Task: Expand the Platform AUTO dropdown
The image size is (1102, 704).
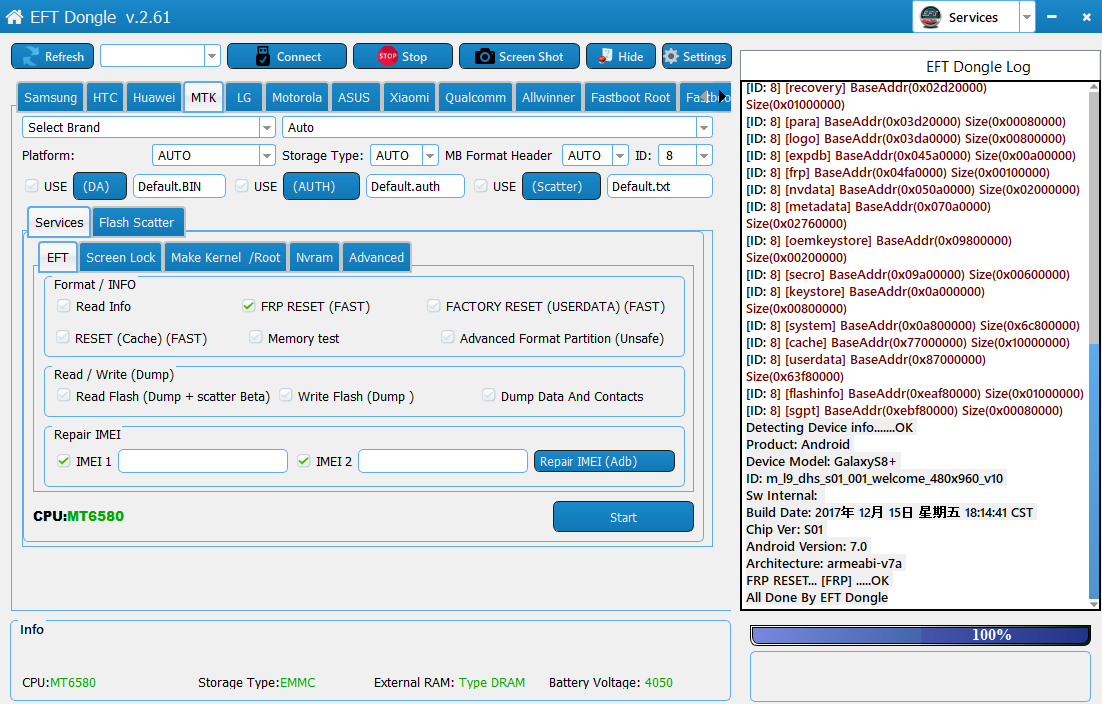Action: click(x=267, y=156)
